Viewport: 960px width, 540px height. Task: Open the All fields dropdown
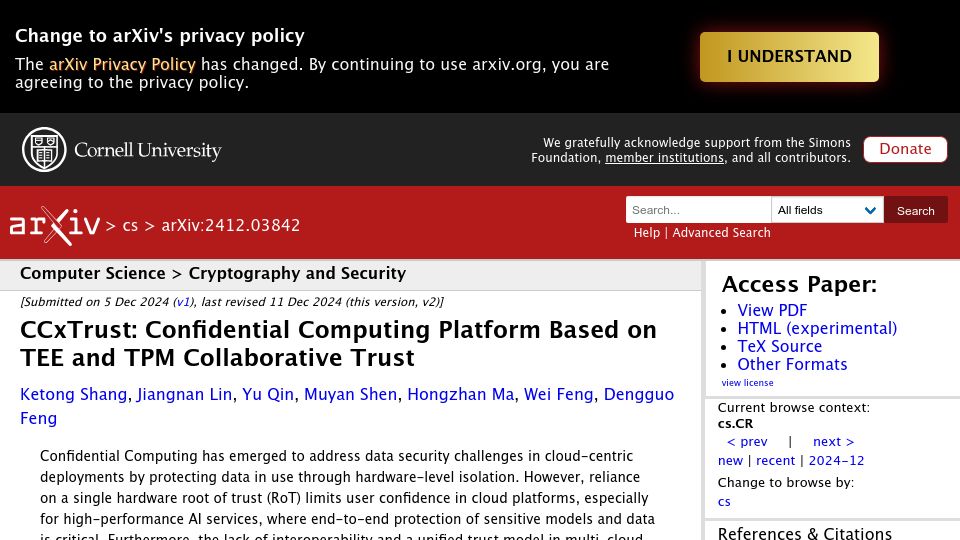pyautogui.click(x=827, y=210)
